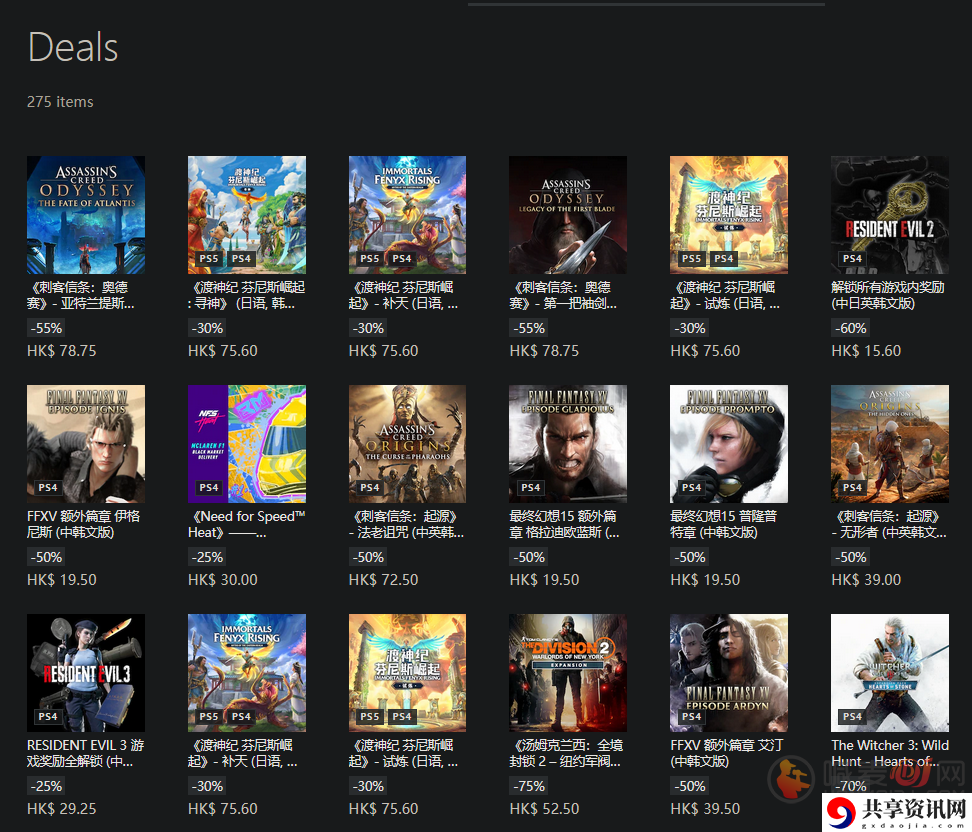
Task: Click the FFXV 额外篇章 艾汀 title
Action: [727, 753]
